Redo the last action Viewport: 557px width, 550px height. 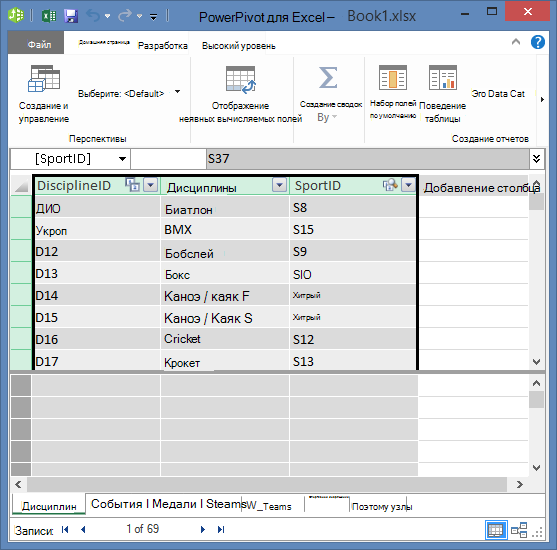pos(124,16)
